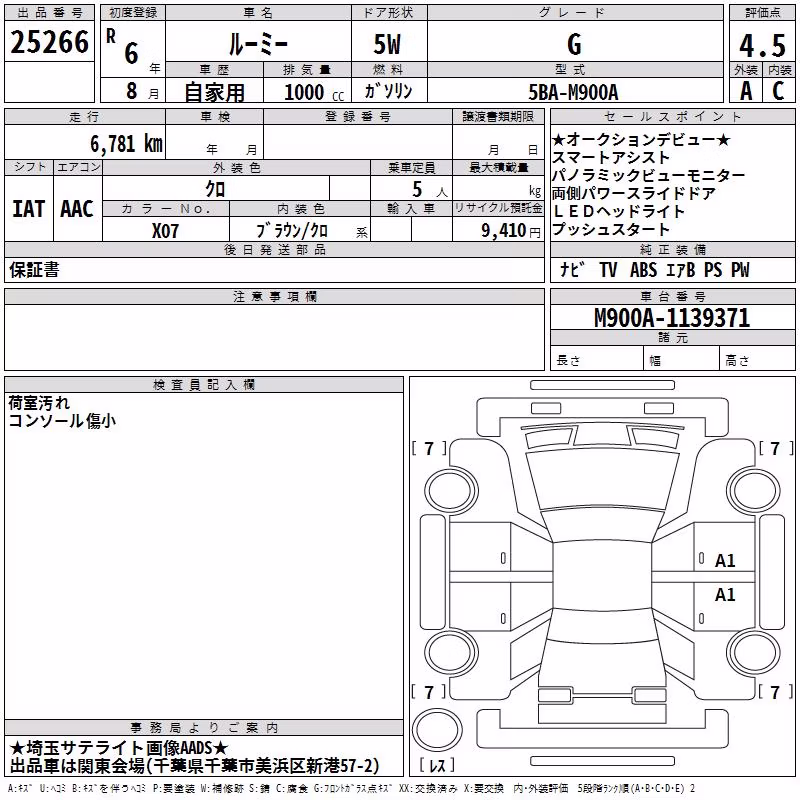
Task: Click the [レス] label in diagram
Action: 437,764
